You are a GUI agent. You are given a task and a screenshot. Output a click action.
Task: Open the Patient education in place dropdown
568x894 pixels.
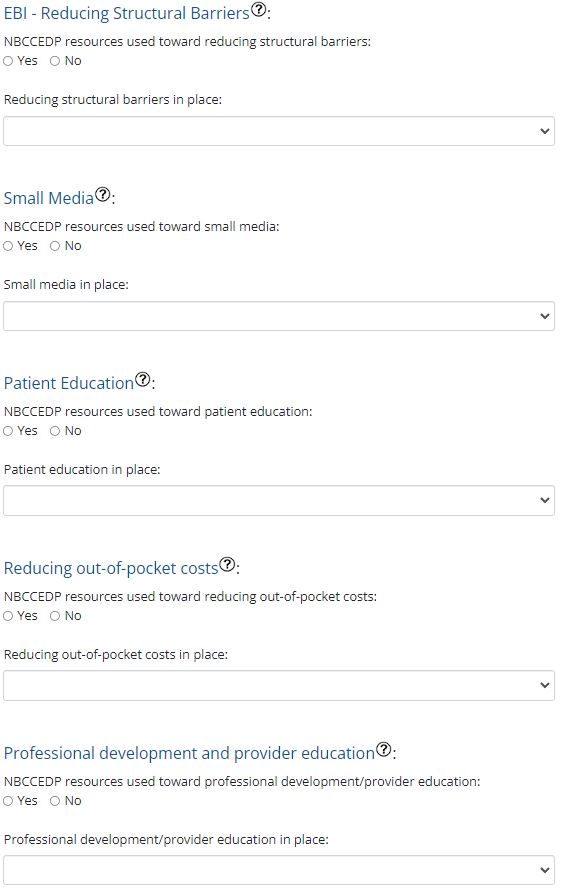(279, 501)
